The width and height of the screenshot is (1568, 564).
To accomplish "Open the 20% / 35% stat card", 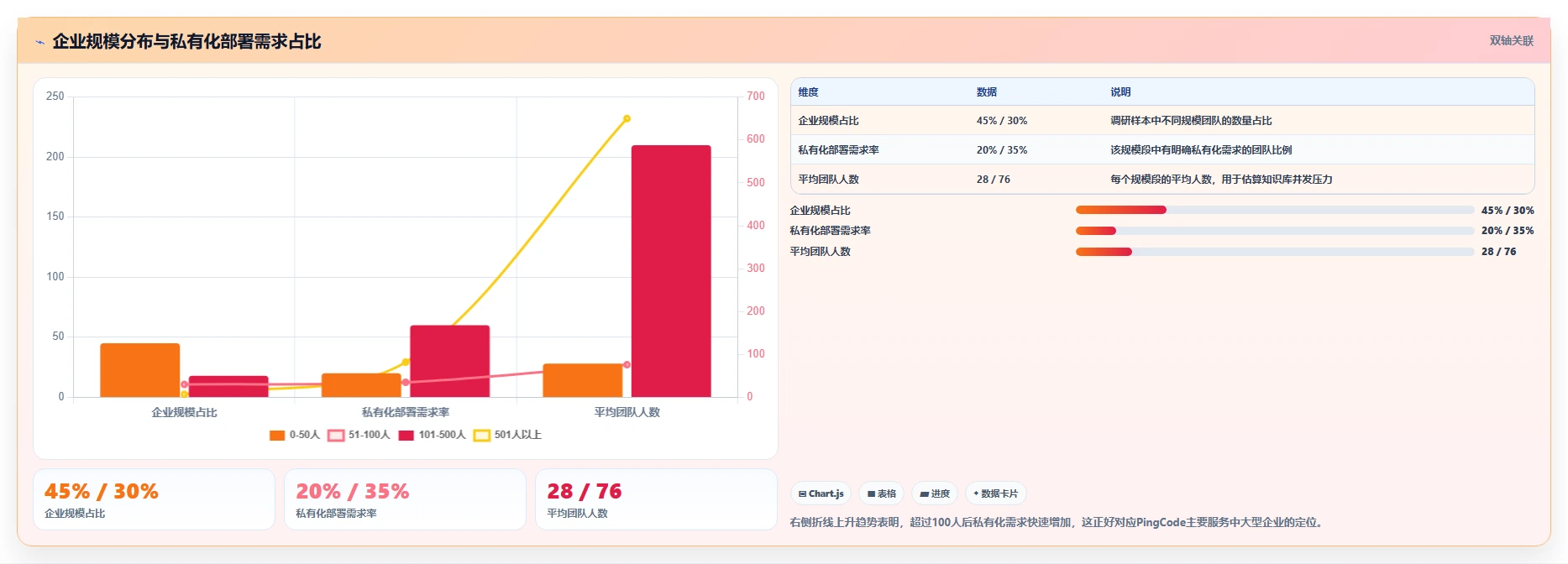I will click(405, 499).
